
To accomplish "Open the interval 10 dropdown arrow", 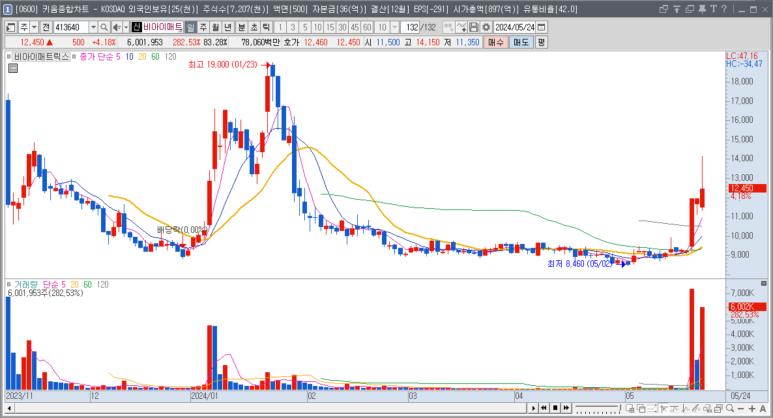I will pyautogui.click(x=394, y=27).
